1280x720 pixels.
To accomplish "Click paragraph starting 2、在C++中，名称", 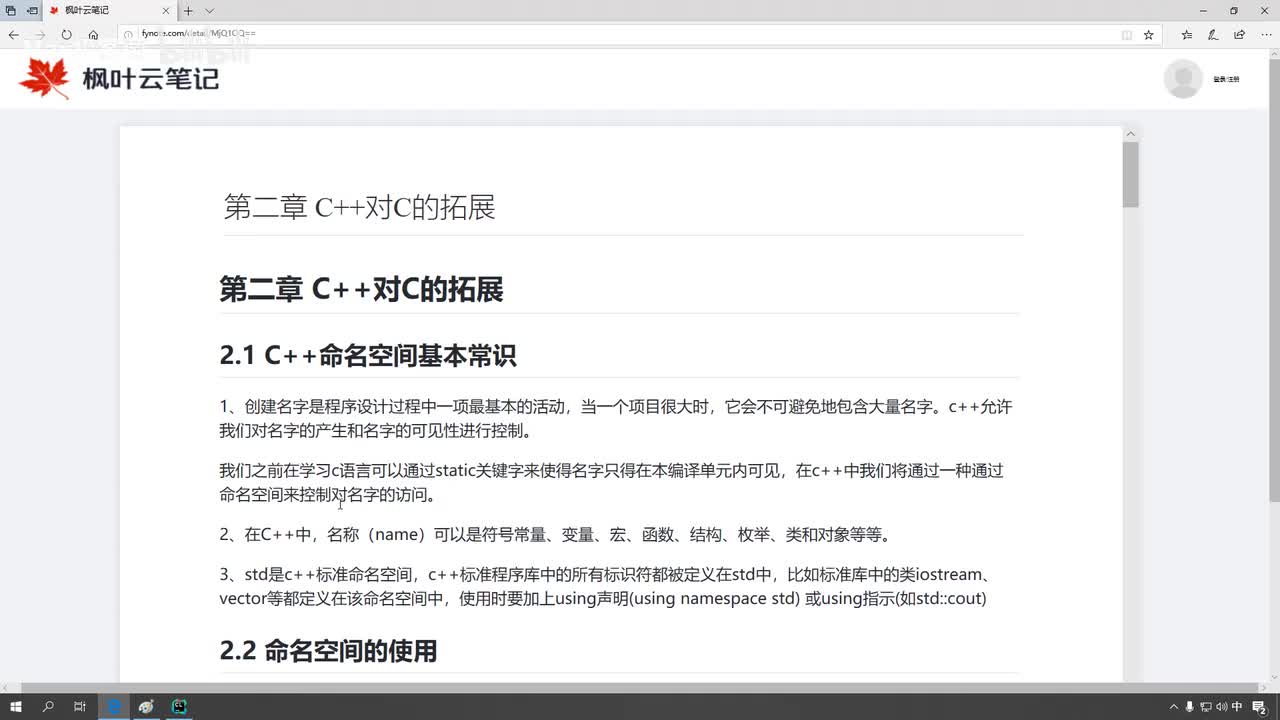I will pyautogui.click(x=555, y=534).
